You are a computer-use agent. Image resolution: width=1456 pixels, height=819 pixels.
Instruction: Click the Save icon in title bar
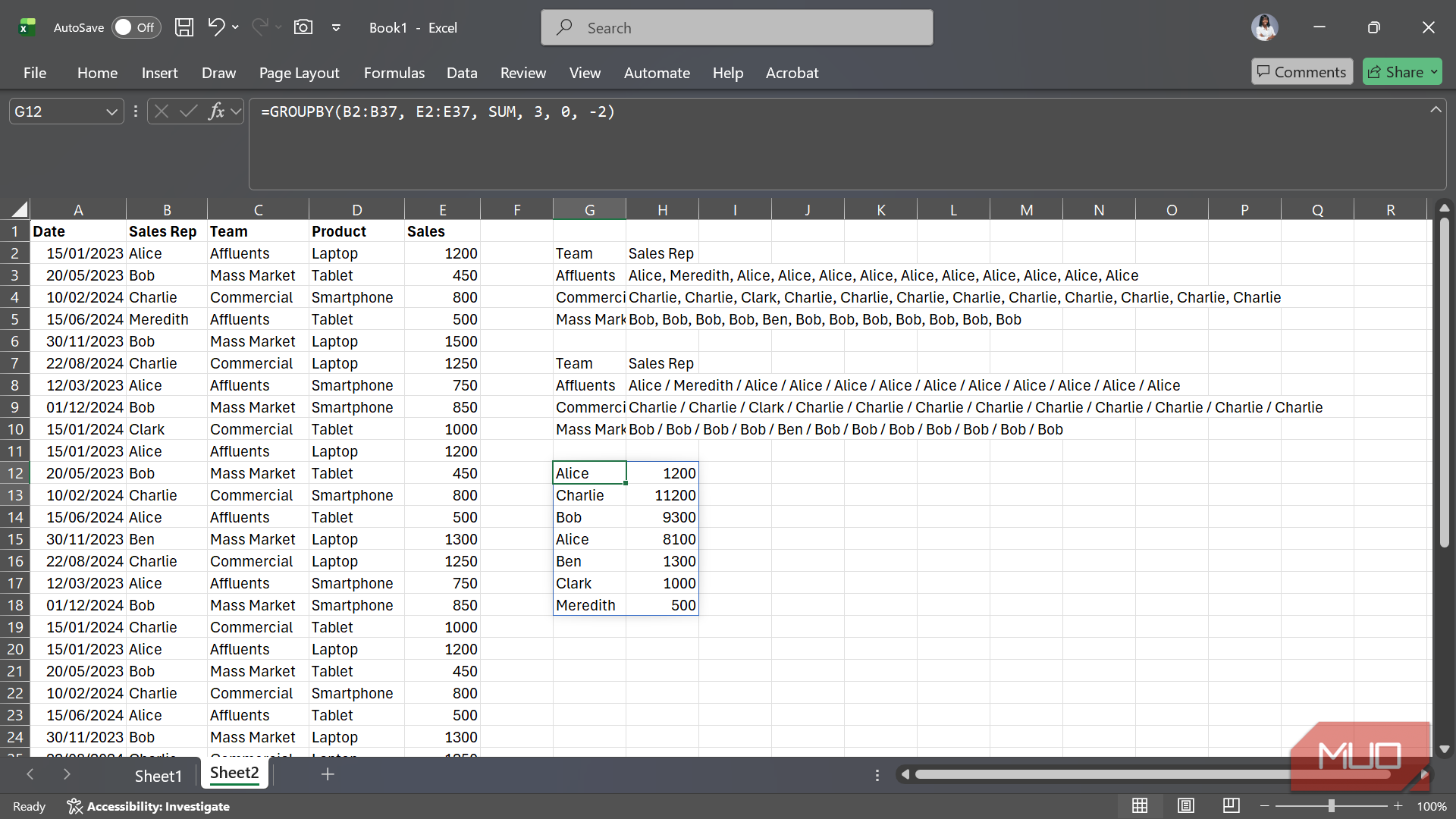pyautogui.click(x=184, y=27)
